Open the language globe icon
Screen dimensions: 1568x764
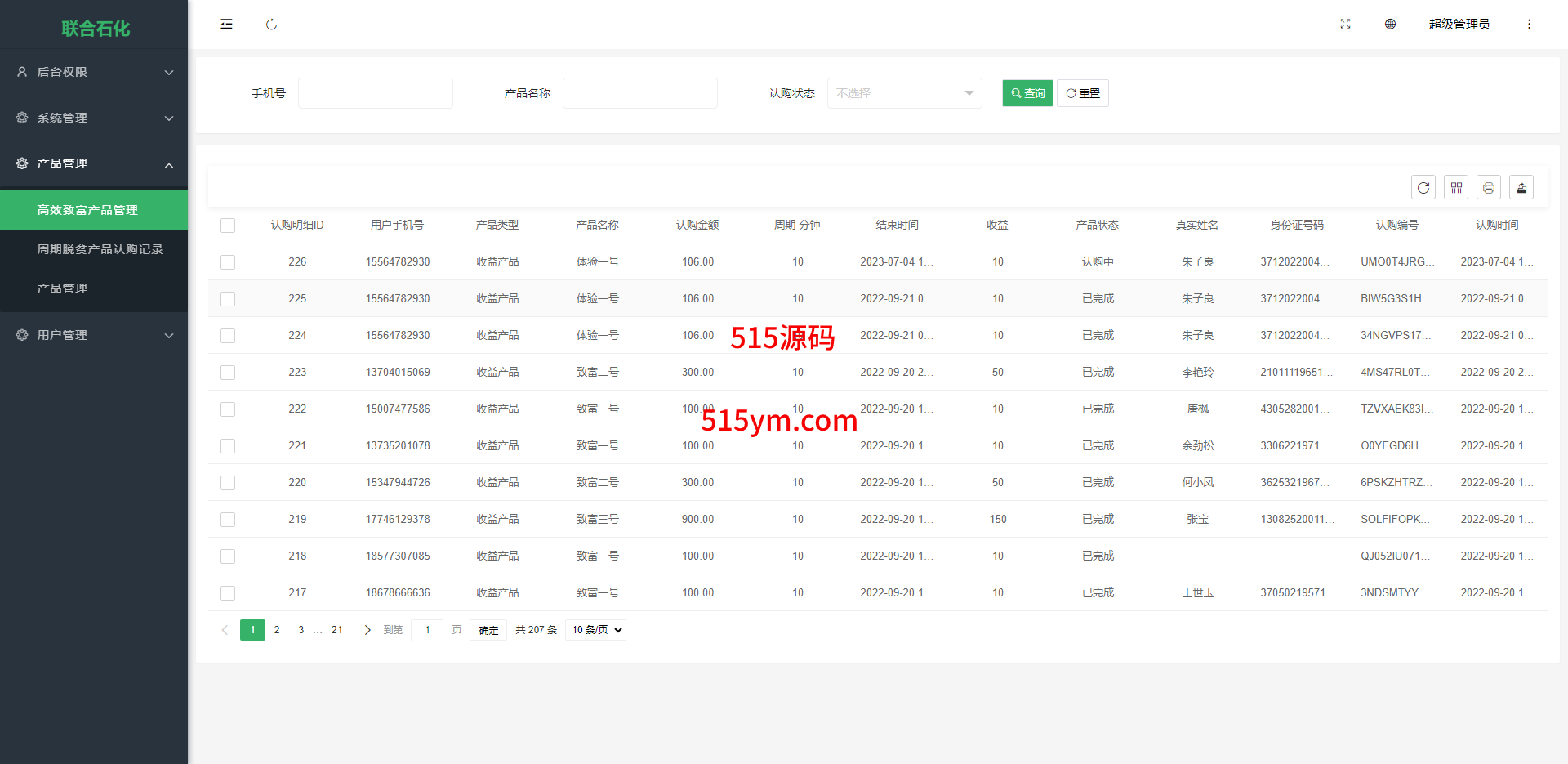coord(1390,25)
